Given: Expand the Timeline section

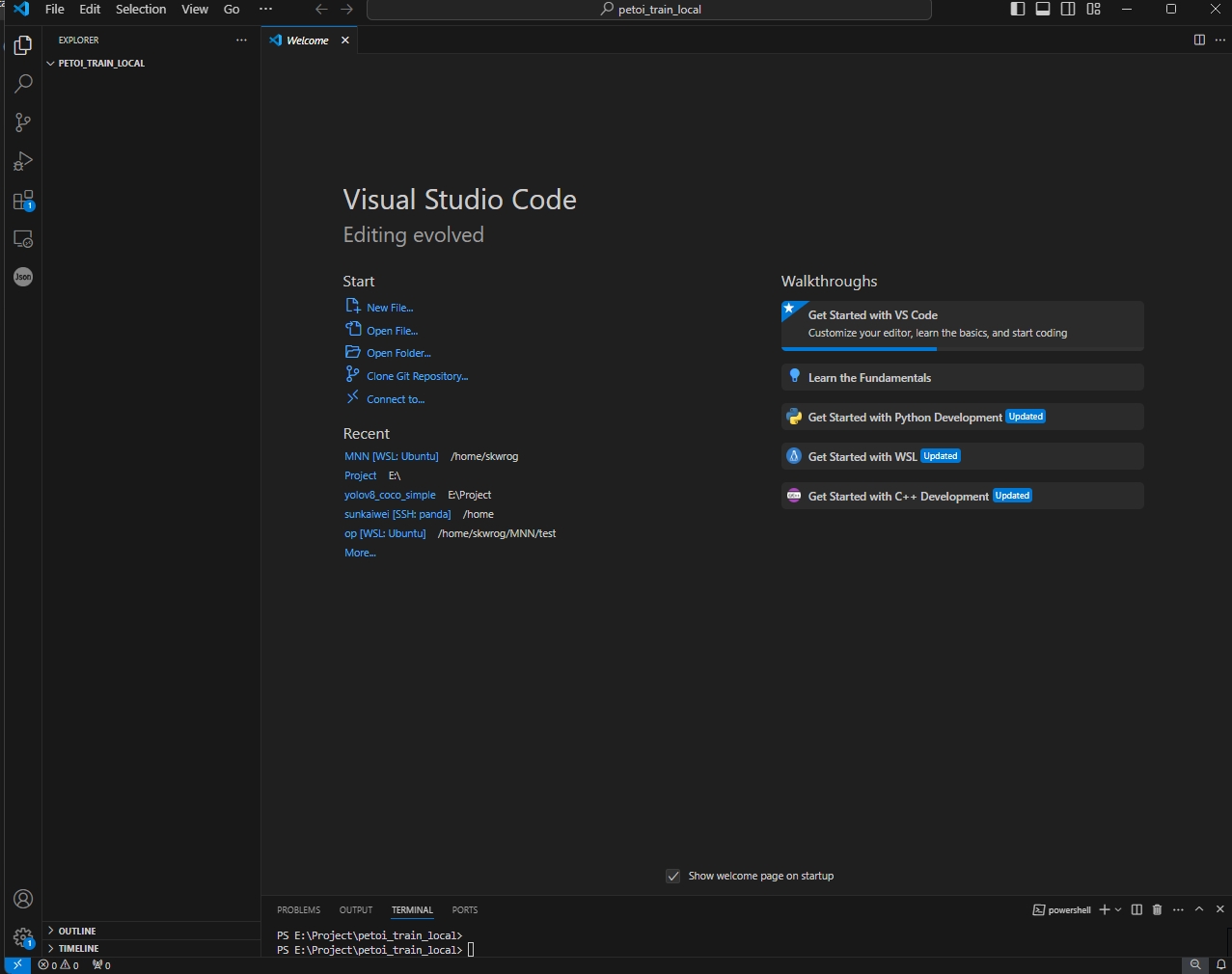Looking at the screenshot, I should (77, 948).
